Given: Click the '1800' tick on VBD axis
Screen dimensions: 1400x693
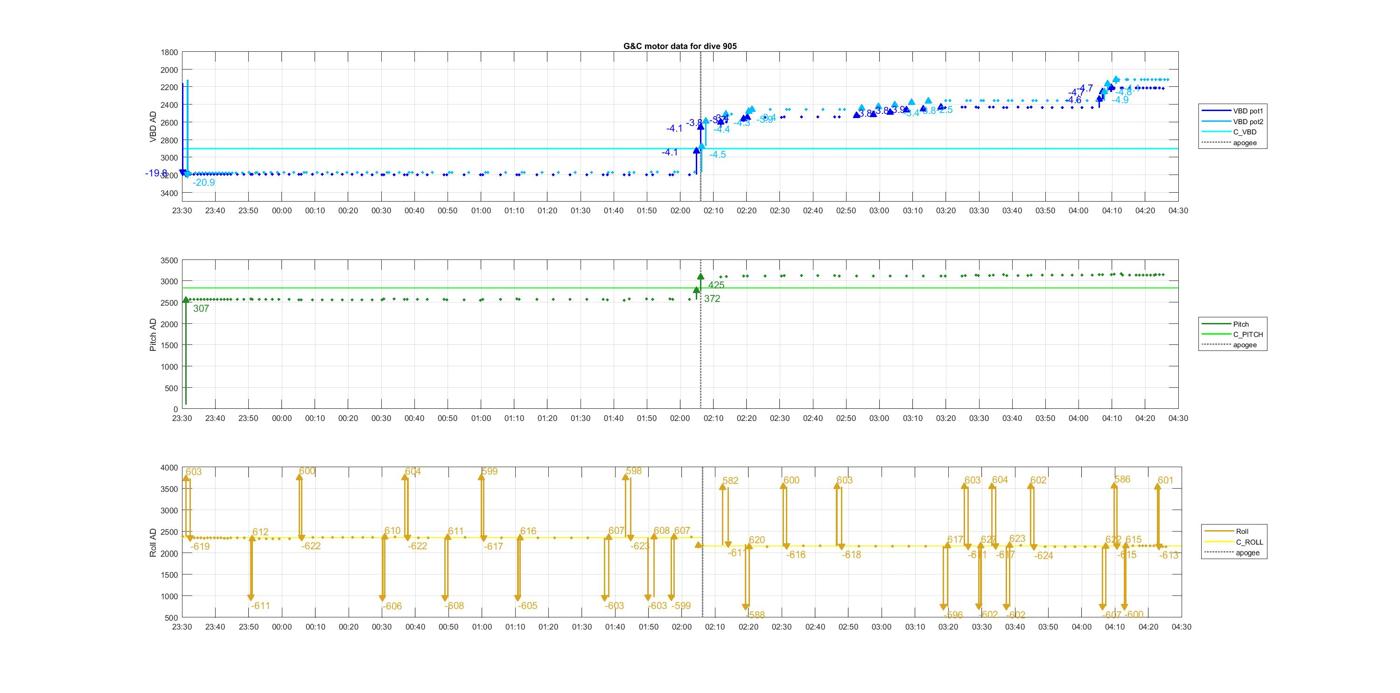Looking at the screenshot, I should click(x=170, y=53).
